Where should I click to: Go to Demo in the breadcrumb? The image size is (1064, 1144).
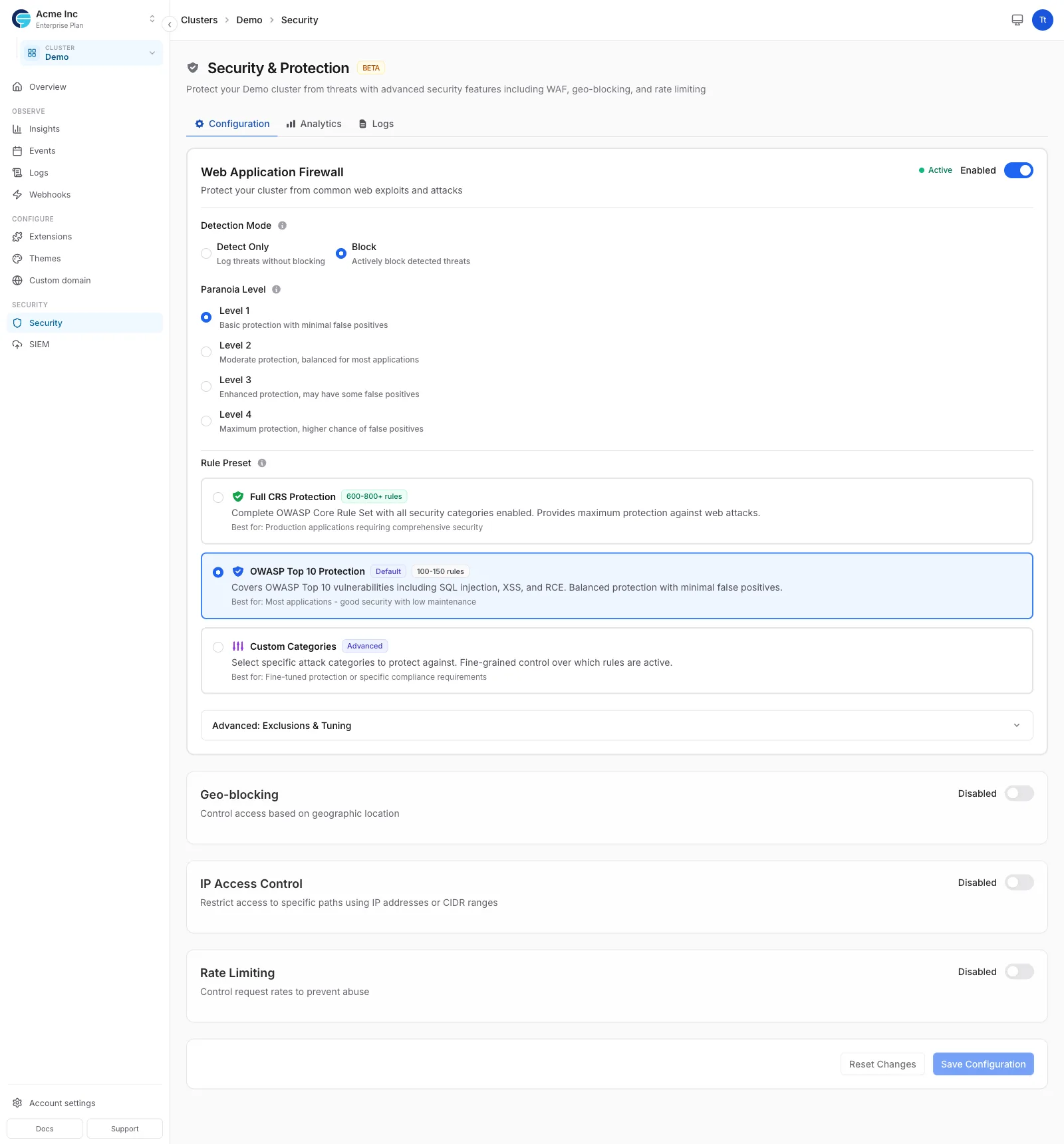point(249,20)
